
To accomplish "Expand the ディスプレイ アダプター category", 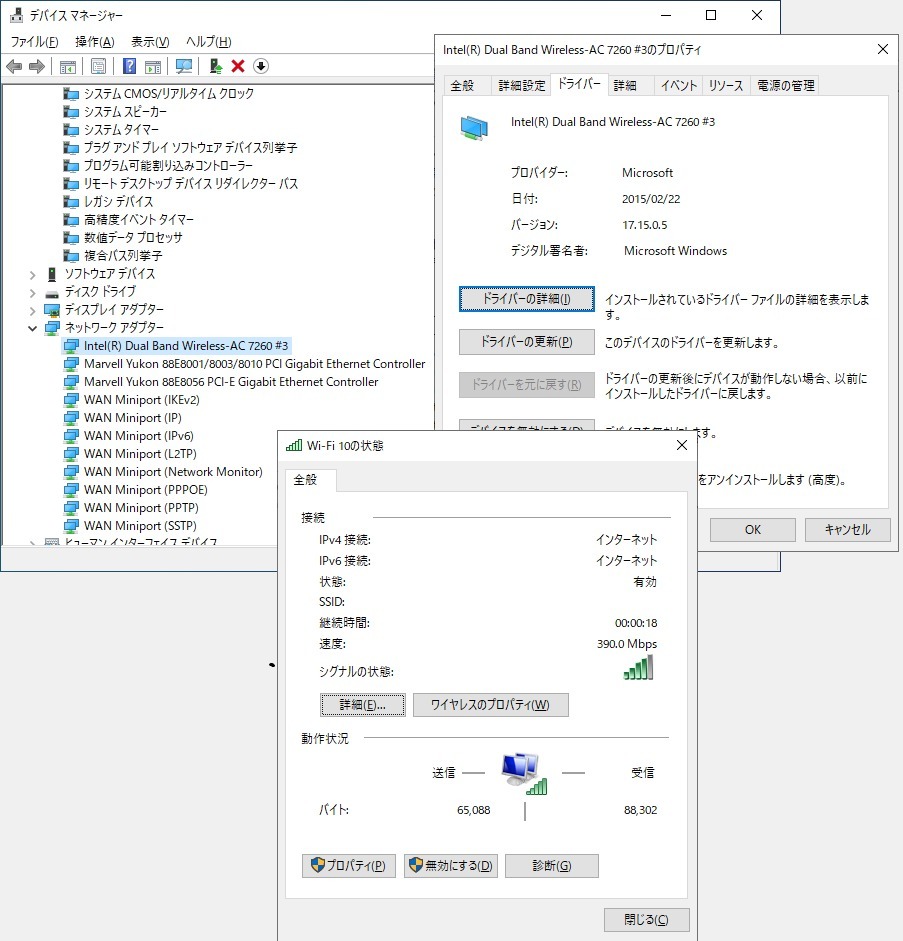I will tap(31, 309).
